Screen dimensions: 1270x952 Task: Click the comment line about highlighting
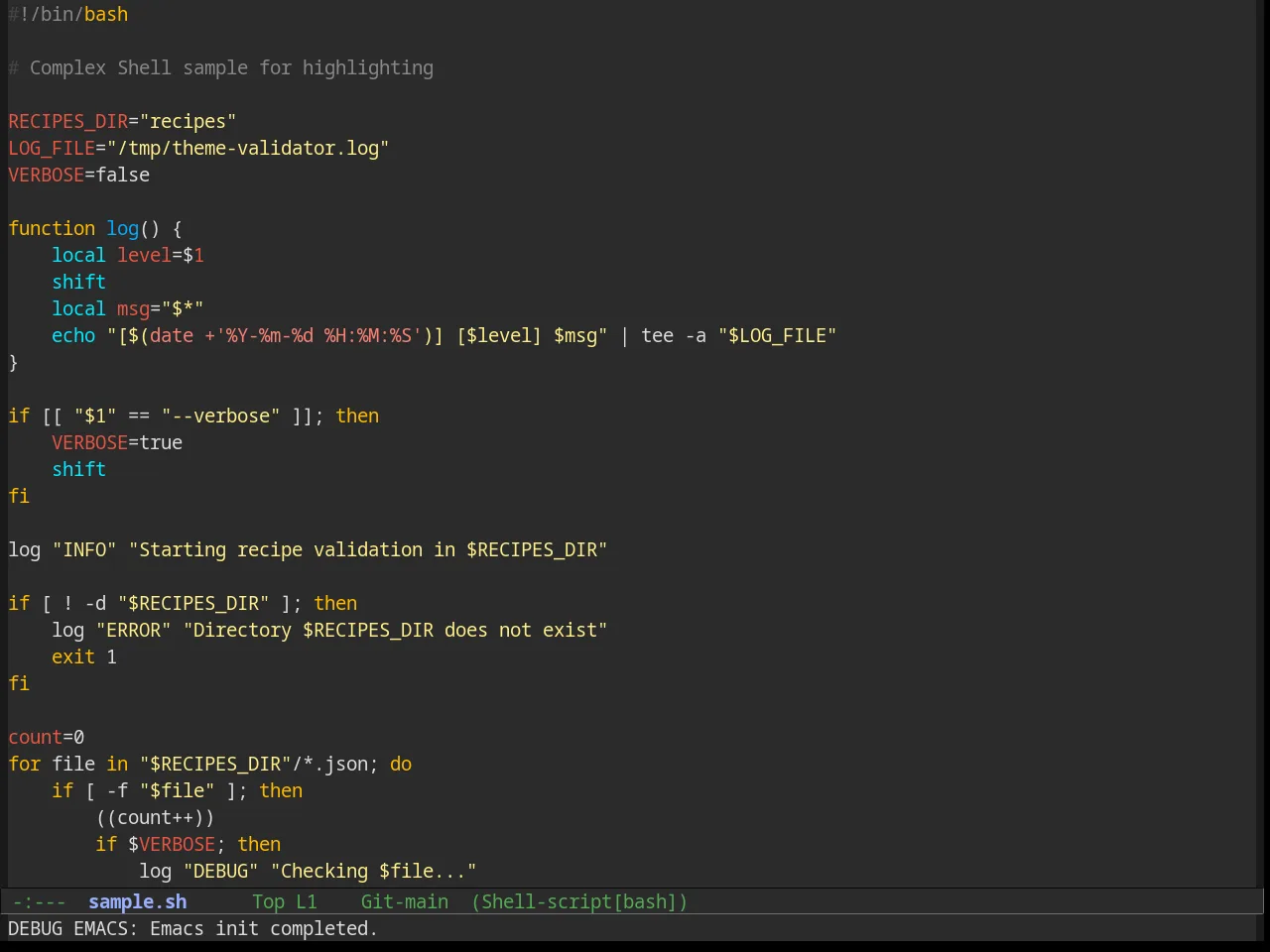pyautogui.click(x=220, y=67)
